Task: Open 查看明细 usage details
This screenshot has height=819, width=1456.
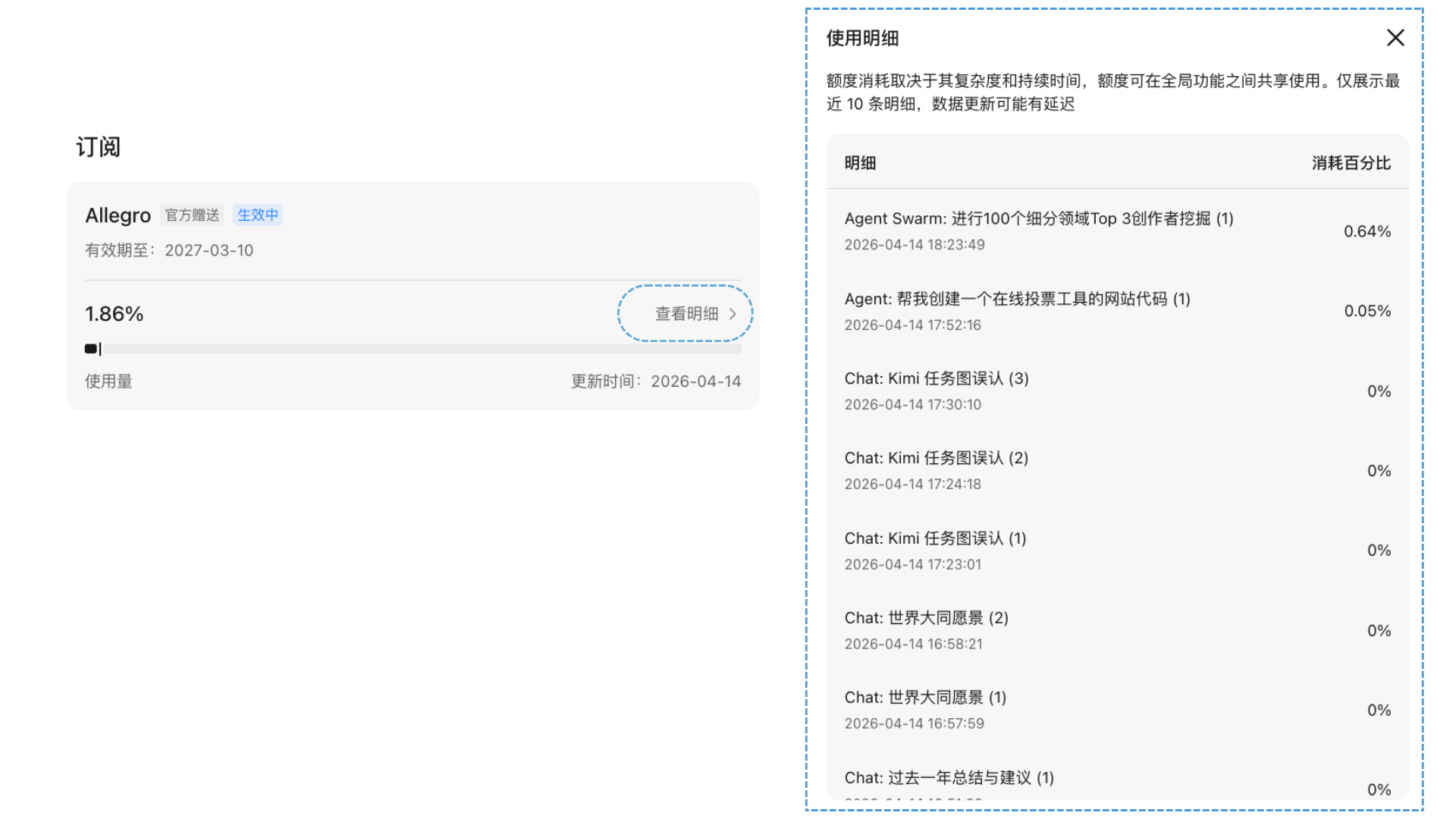Action: (x=686, y=314)
